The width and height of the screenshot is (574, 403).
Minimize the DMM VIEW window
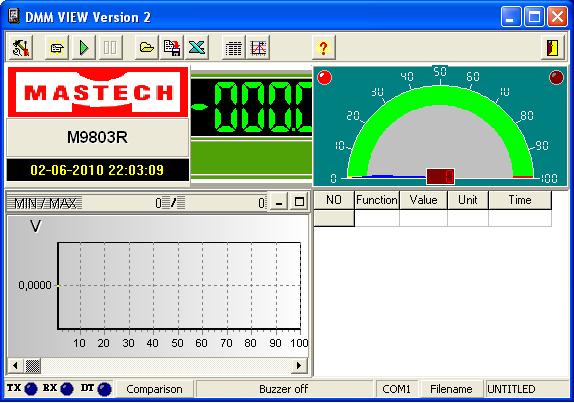[x=511, y=17]
